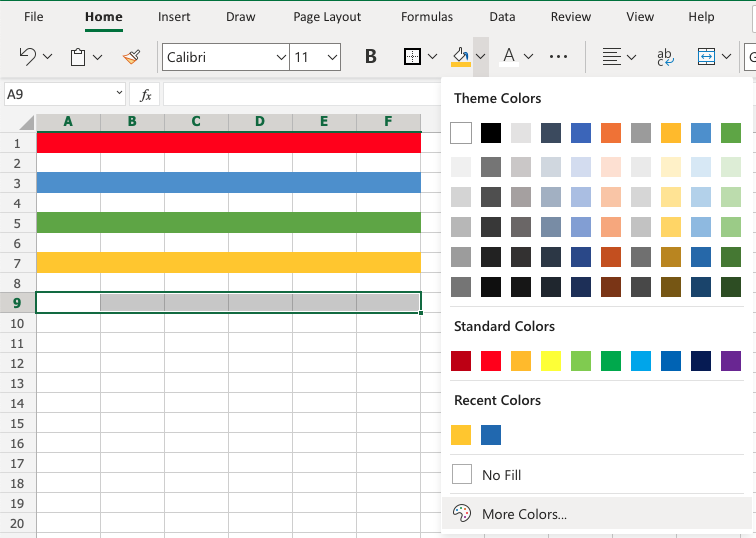Viewport: 756px width, 538px height.
Task: Toggle Bold formatting
Action: pos(371,57)
